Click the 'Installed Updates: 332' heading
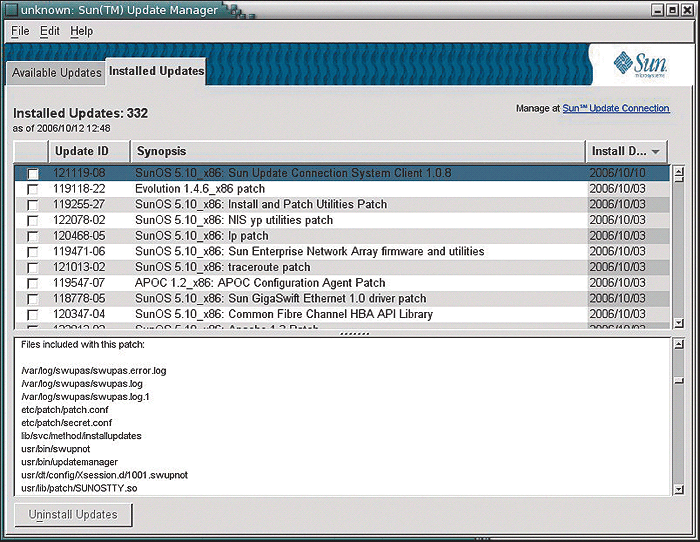Screen dimensions: 700x542 (x=80, y=113)
